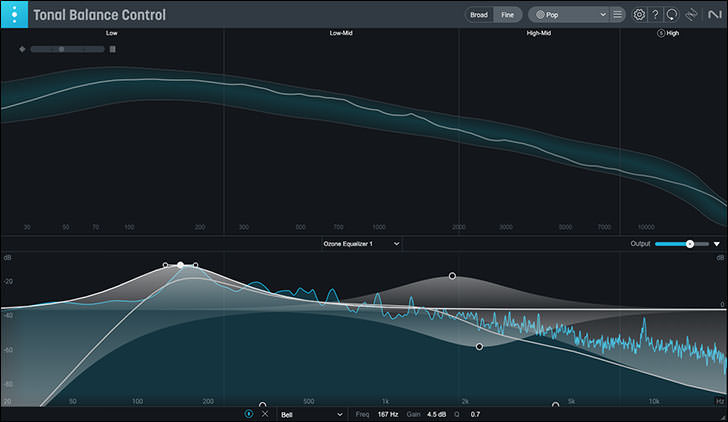Expand the arrow next to Output slider
The height and width of the screenshot is (422, 728).
click(717, 244)
